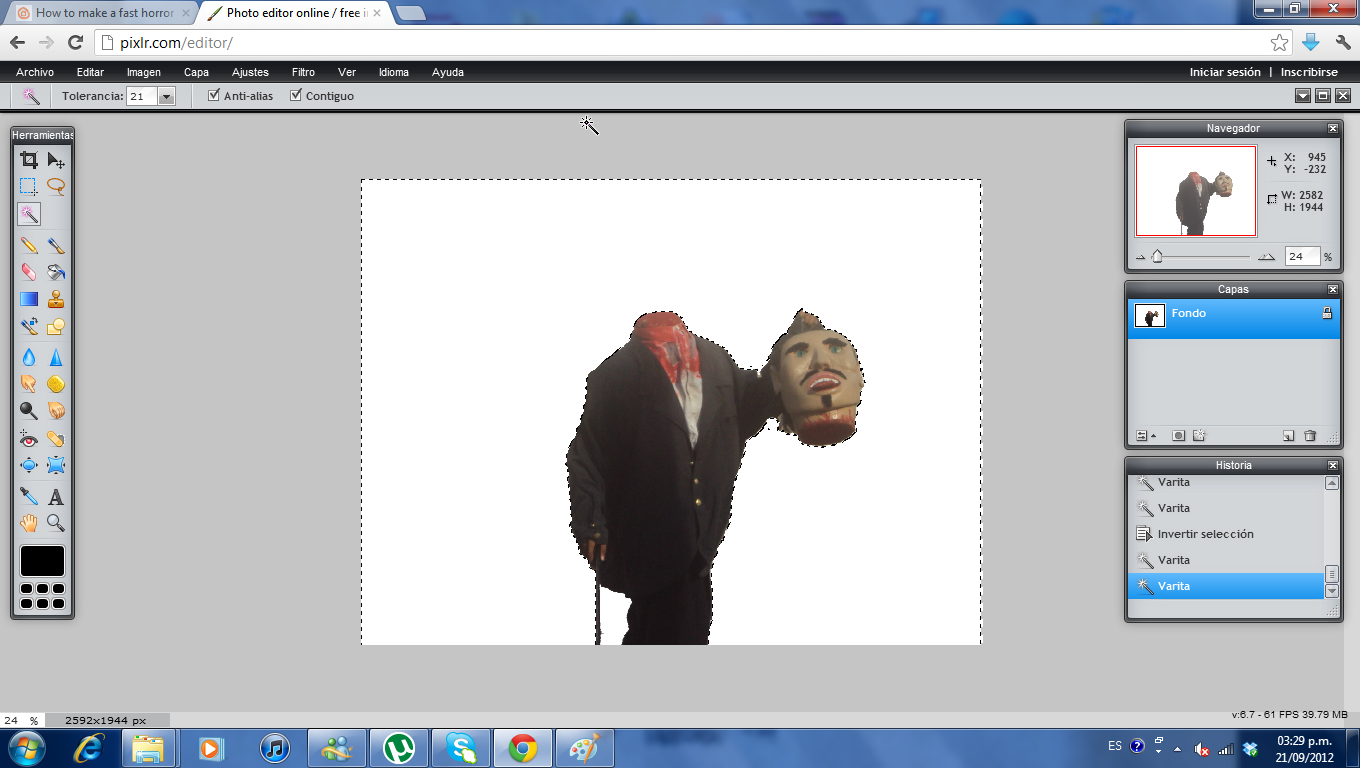This screenshot has width=1360, height=768.
Task: Open the Ajustes menu
Action: pyautogui.click(x=250, y=72)
